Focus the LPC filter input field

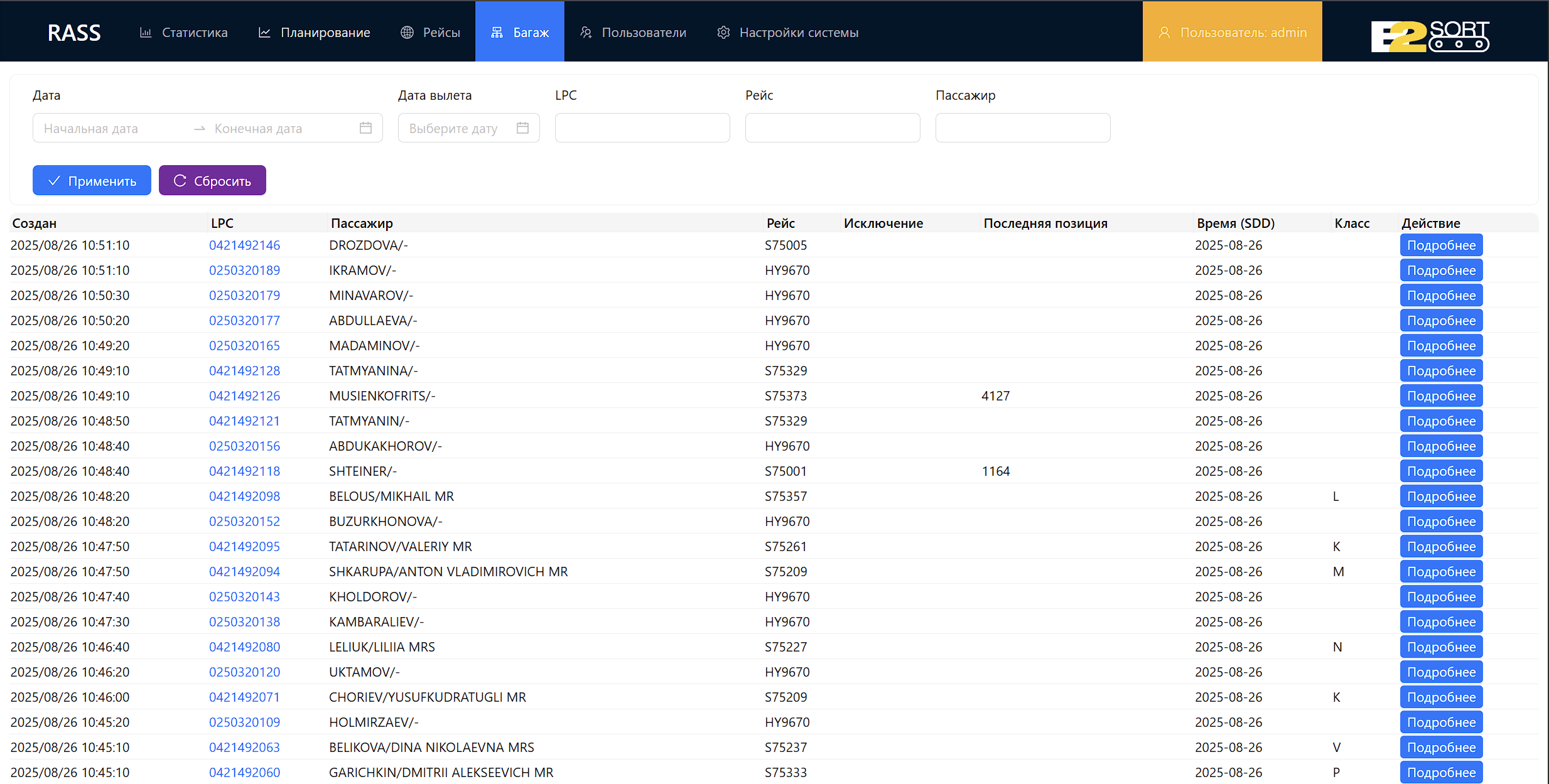point(642,128)
